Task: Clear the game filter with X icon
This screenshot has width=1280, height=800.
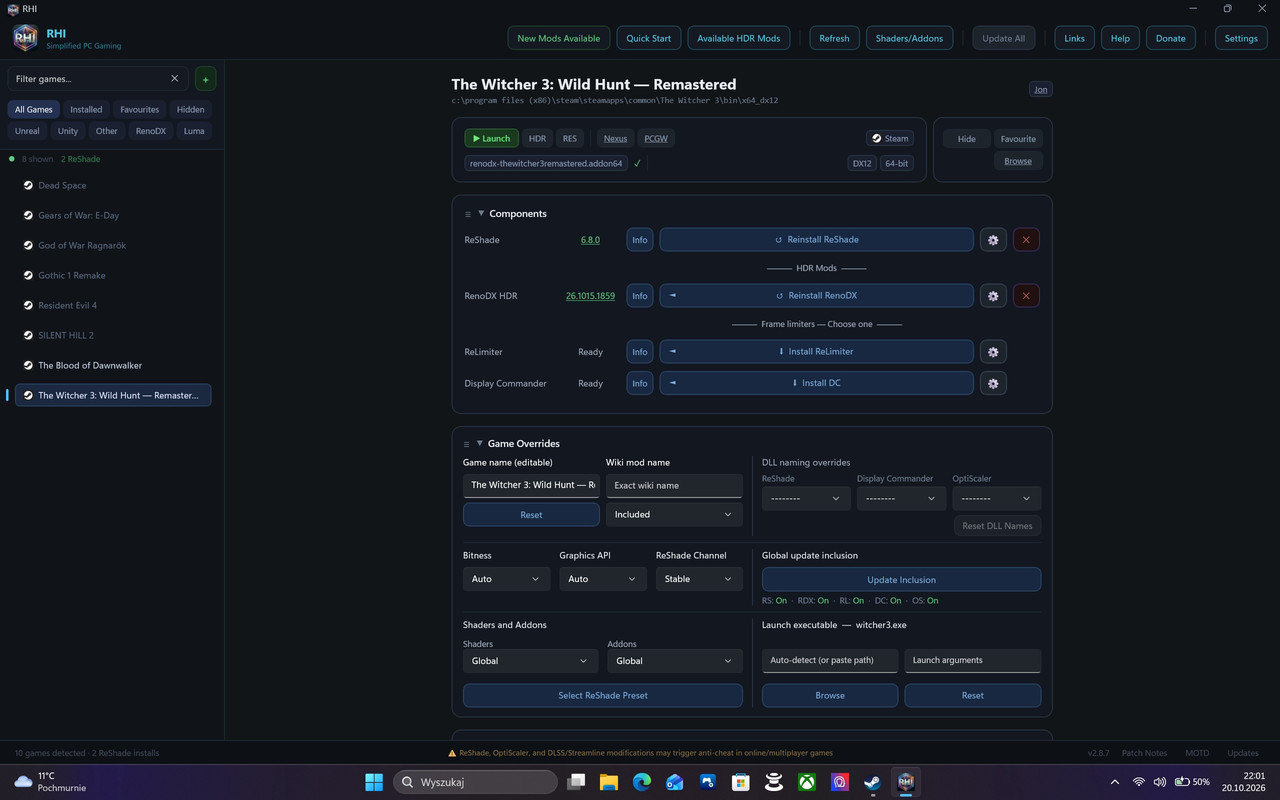Action: [x=175, y=78]
